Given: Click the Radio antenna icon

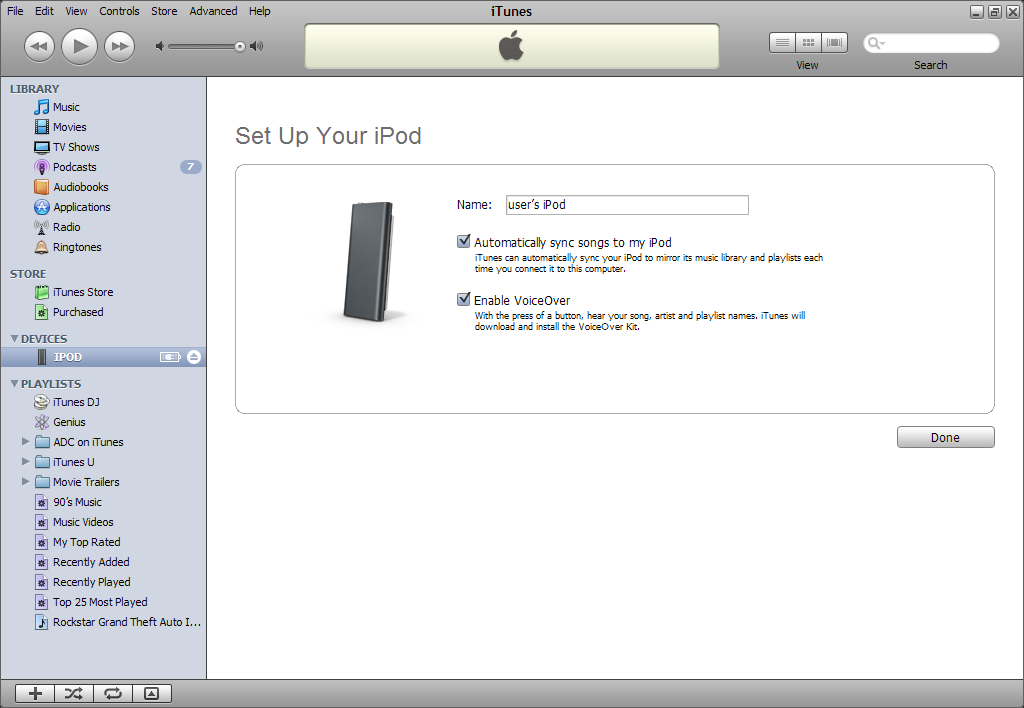Looking at the screenshot, I should [x=42, y=227].
